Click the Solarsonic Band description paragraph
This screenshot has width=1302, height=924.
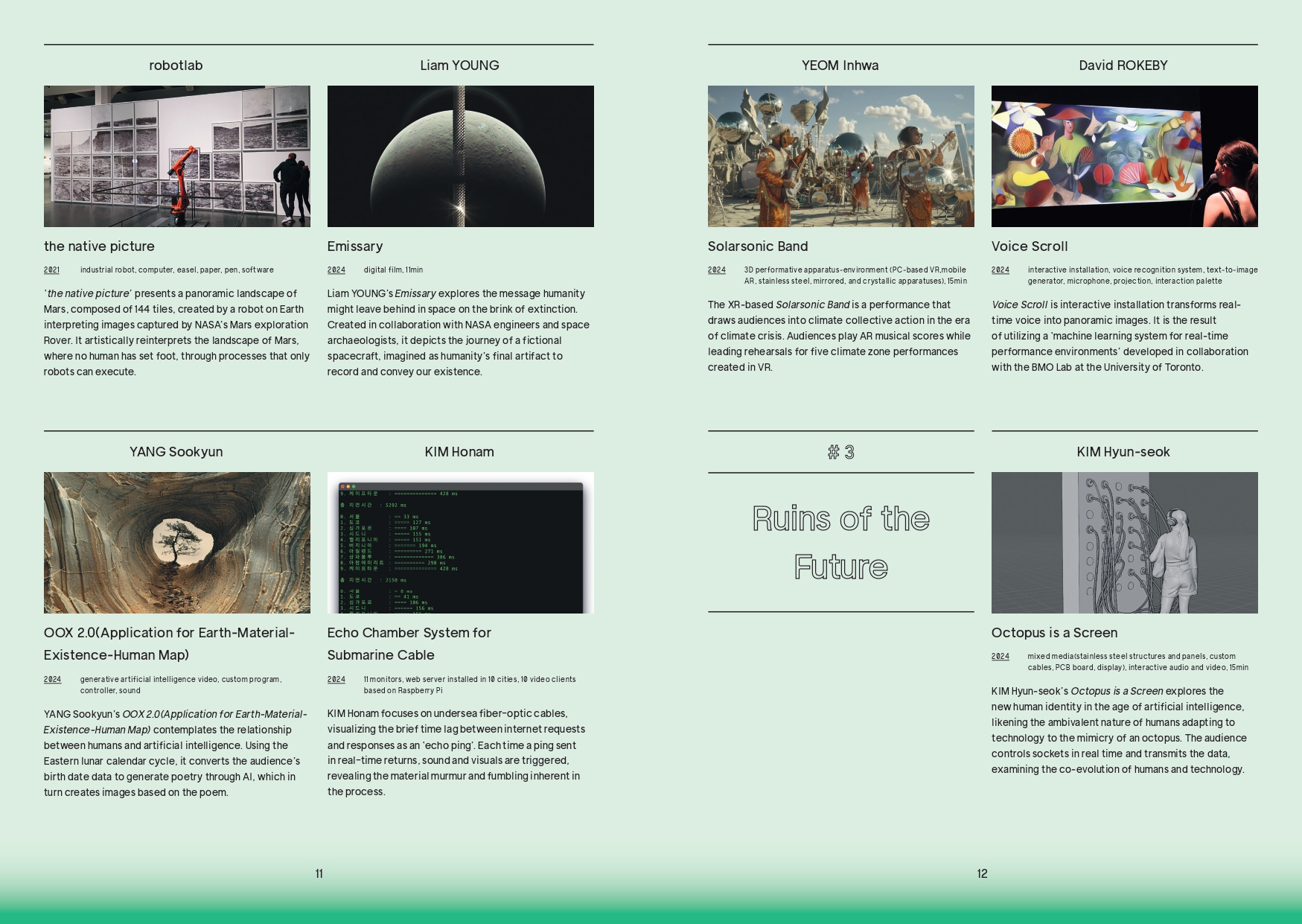pos(840,336)
